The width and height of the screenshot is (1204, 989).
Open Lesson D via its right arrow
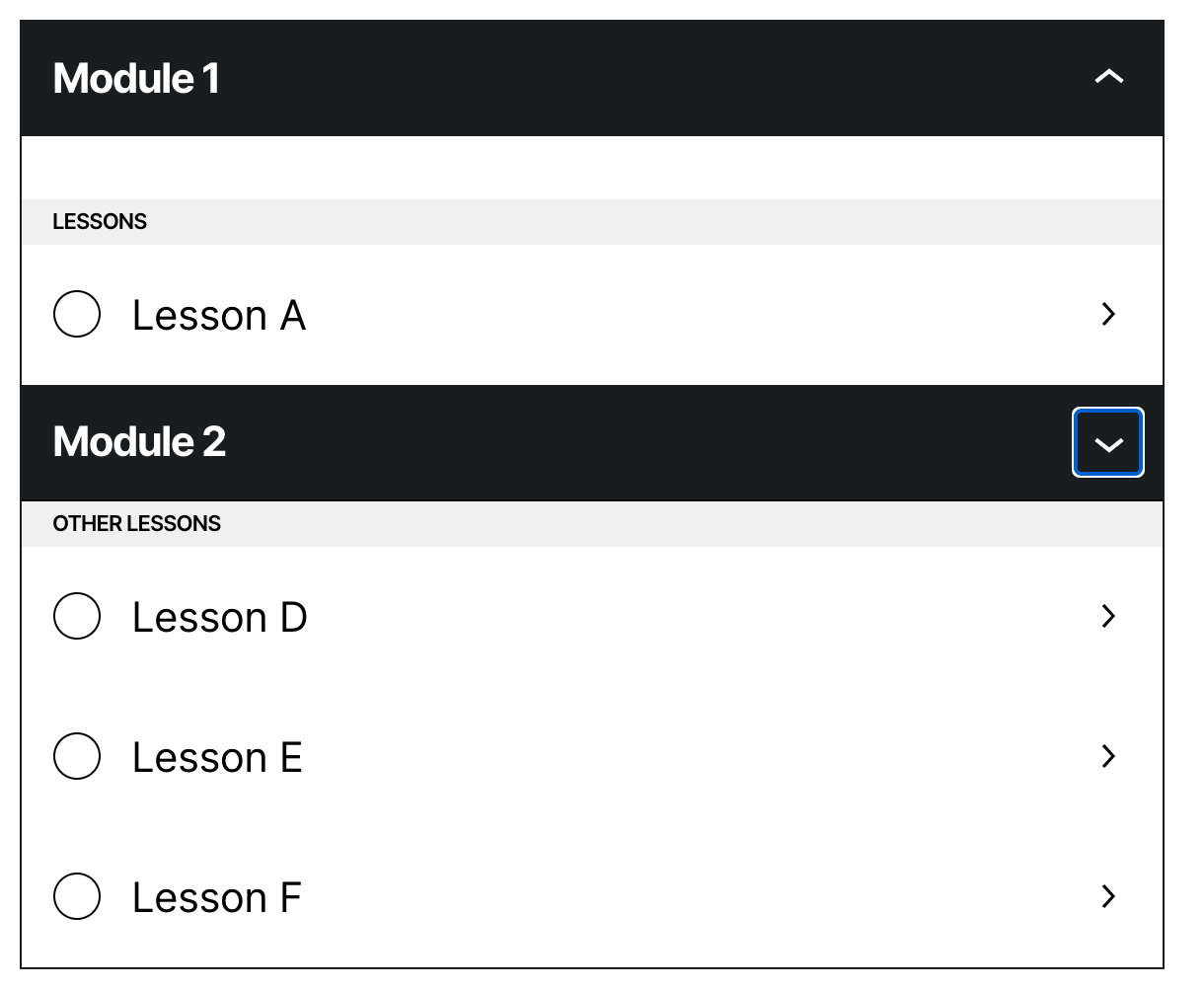pyautogui.click(x=1108, y=616)
